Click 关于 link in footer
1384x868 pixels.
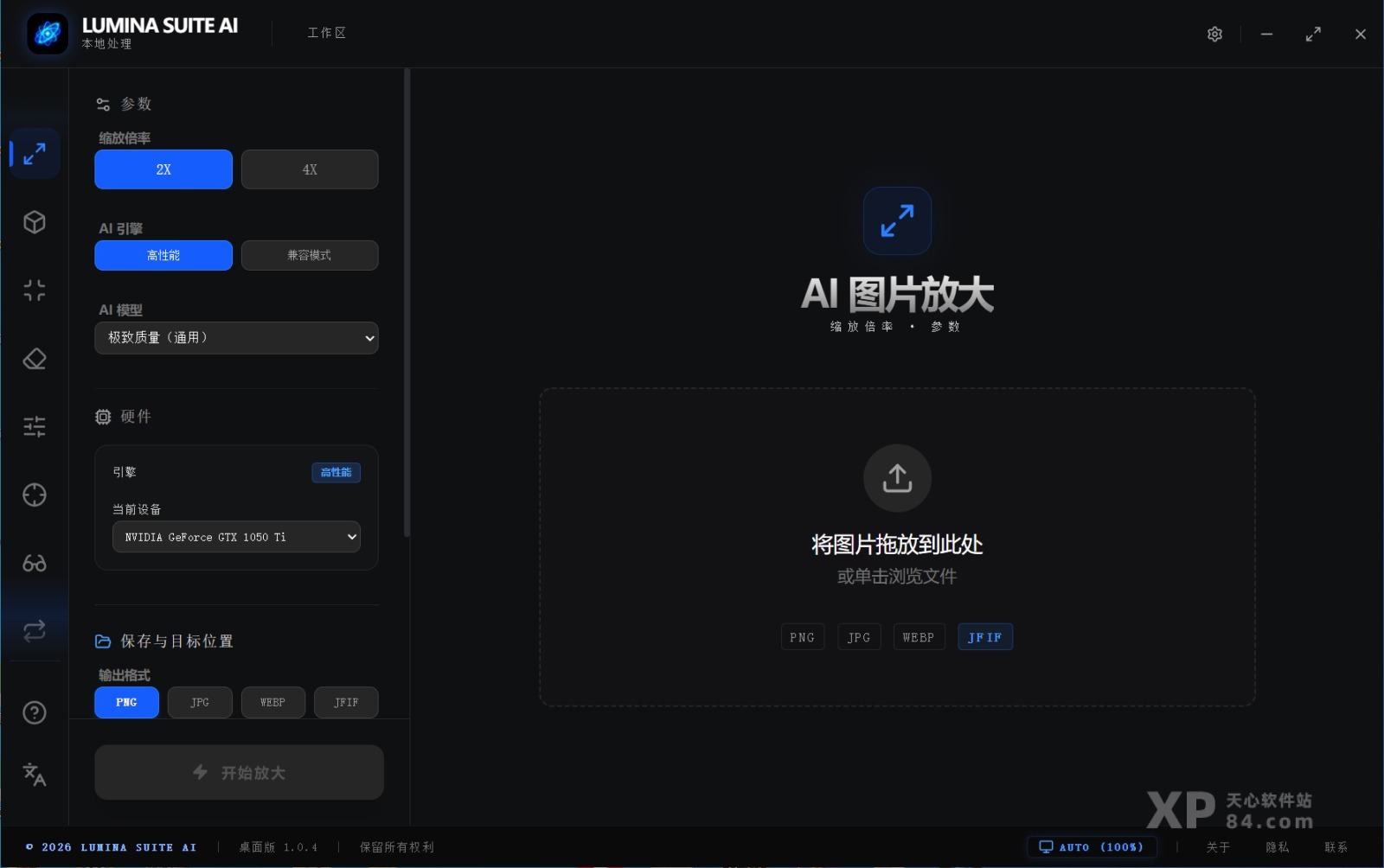pos(1218,847)
